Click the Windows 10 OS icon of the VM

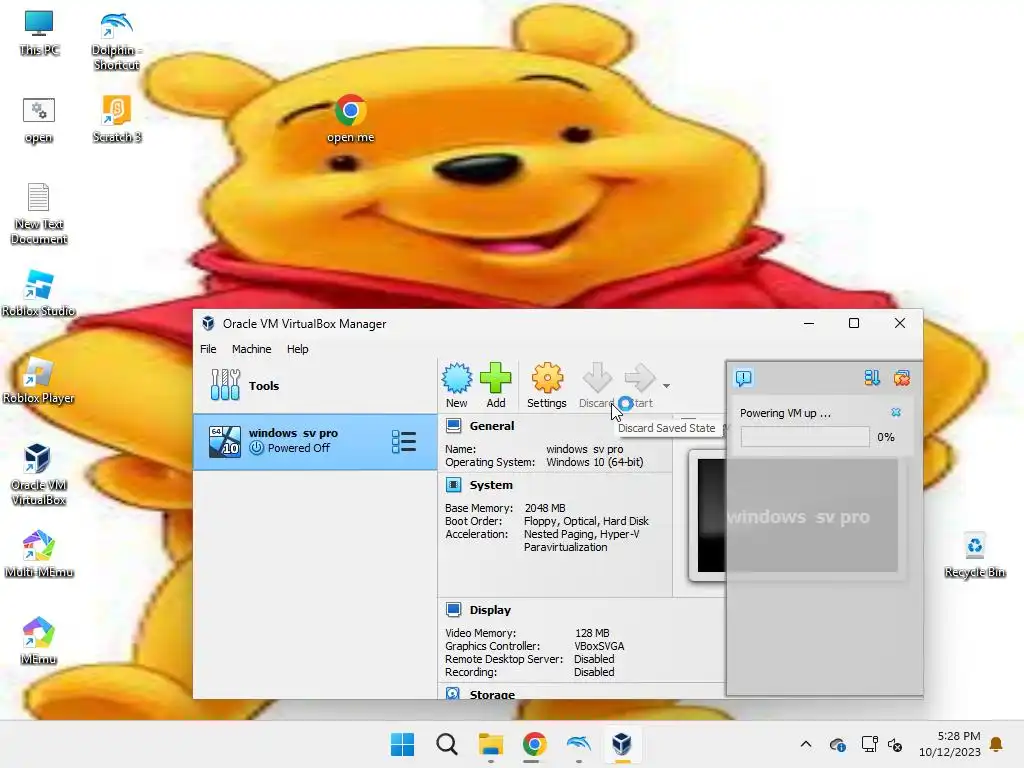pyautogui.click(x=225, y=441)
